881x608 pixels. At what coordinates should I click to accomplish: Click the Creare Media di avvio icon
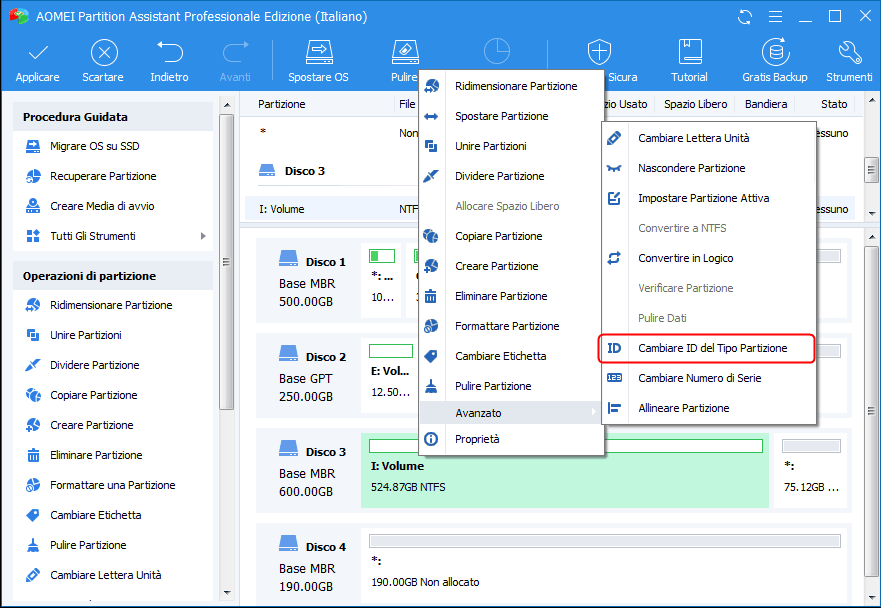tap(33, 206)
